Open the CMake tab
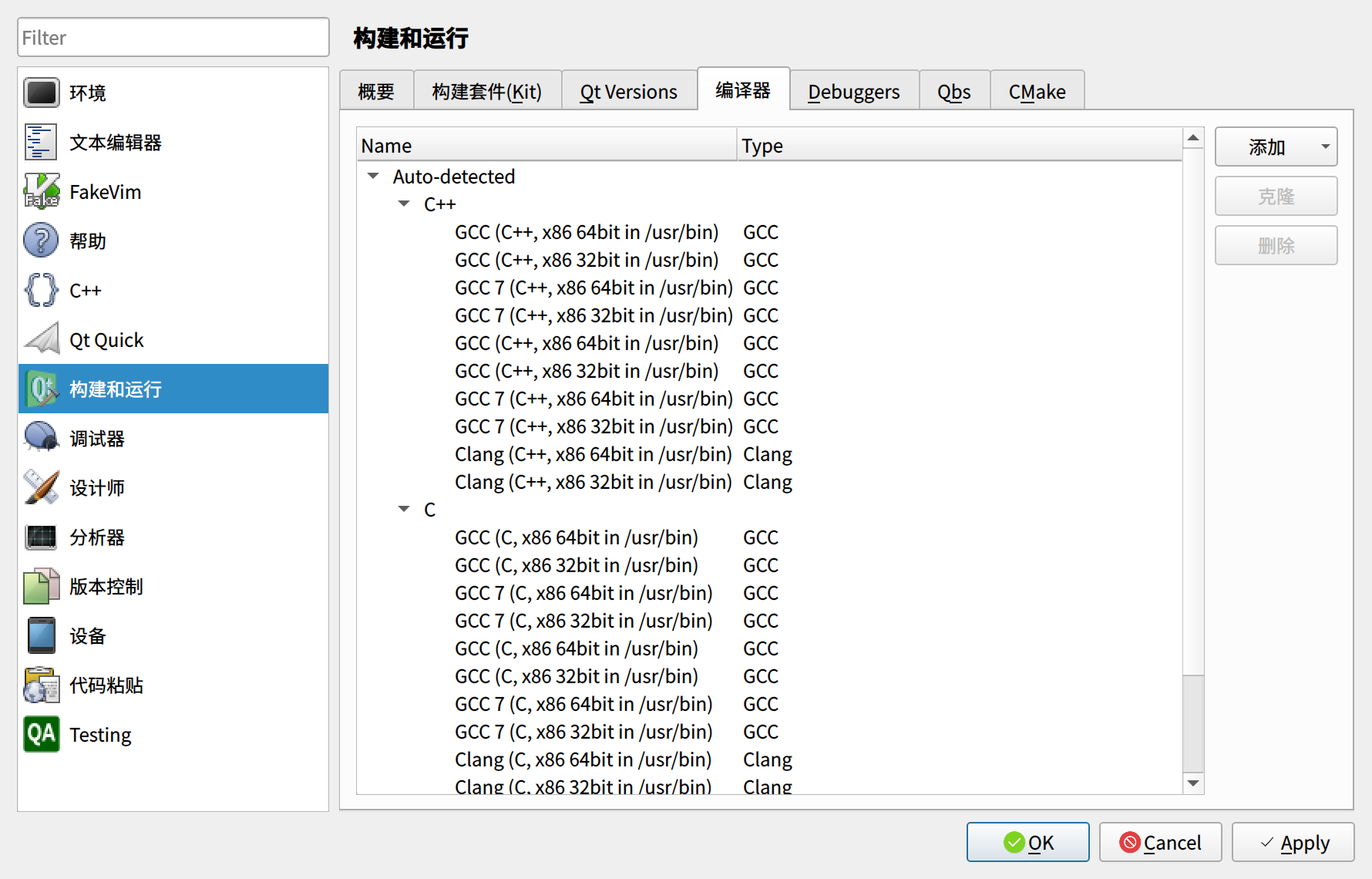1372x879 pixels. [x=1037, y=90]
